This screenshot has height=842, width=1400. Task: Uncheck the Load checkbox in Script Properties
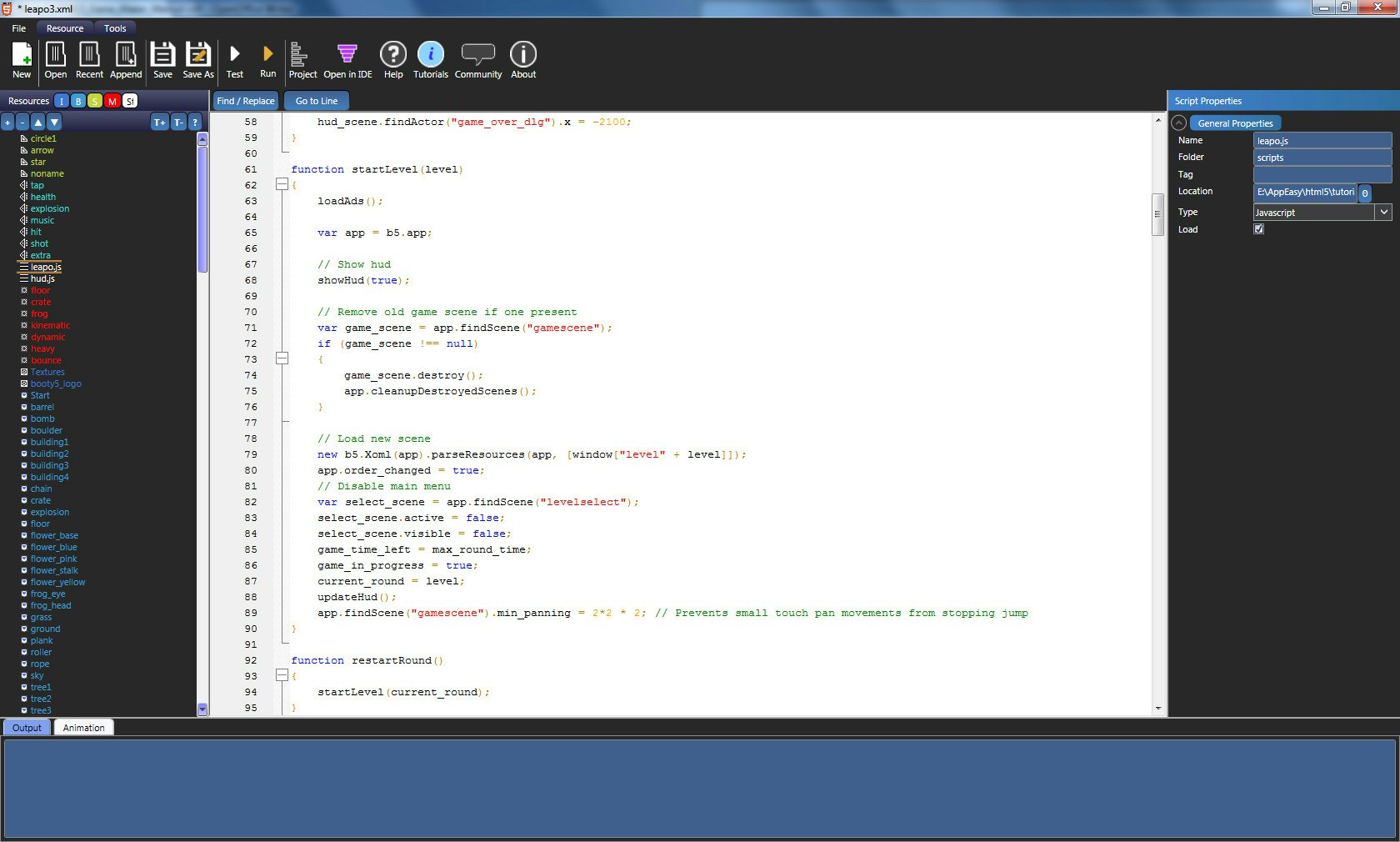1259,229
